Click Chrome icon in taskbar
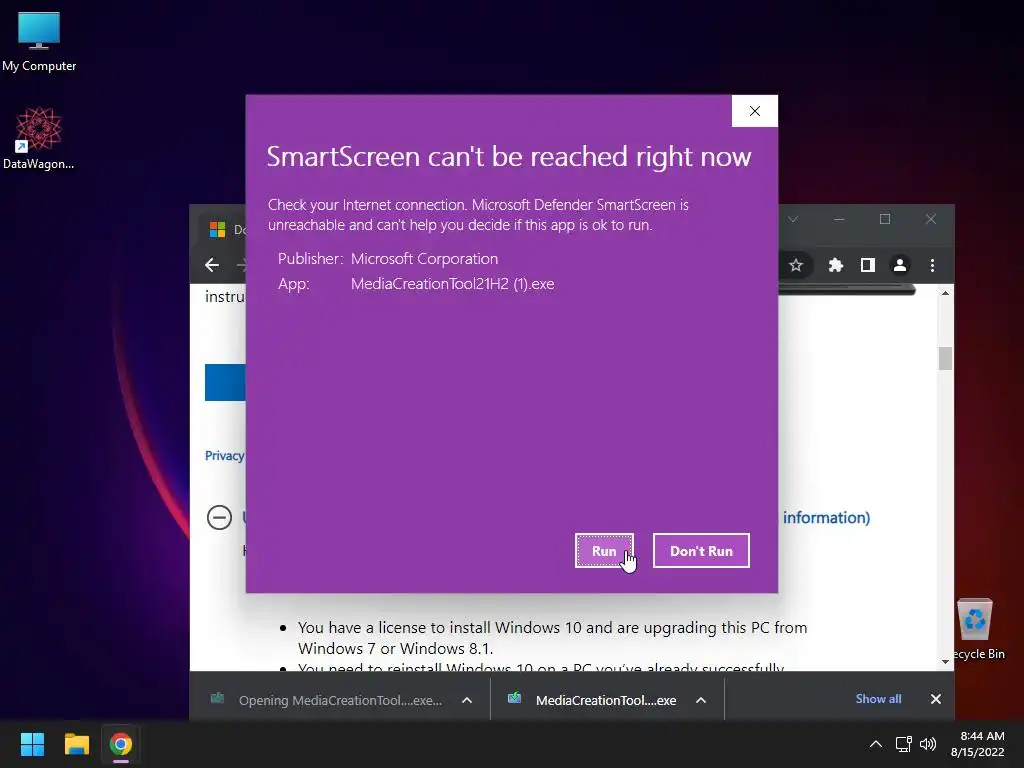 coord(121,744)
